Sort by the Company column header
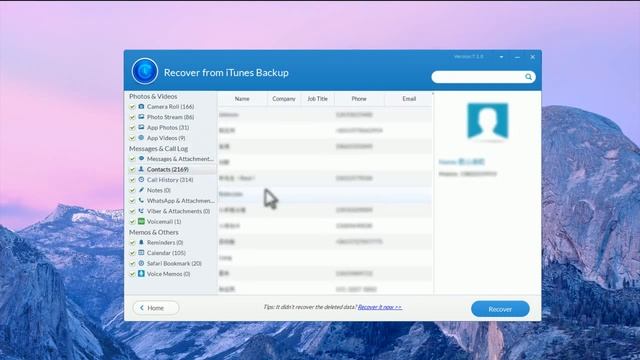The width and height of the screenshot is (640, 360). [x=284, y=99]
